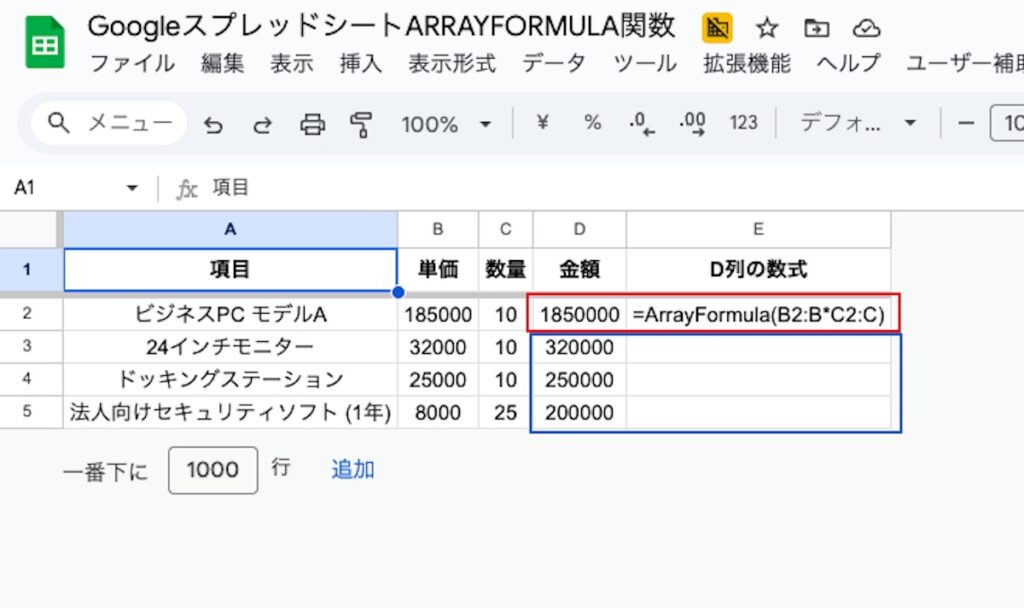Viewport: 1024px width, 608px height.
Task: Select cell ビジネスPC モデルA
Action: coord(230,314)
